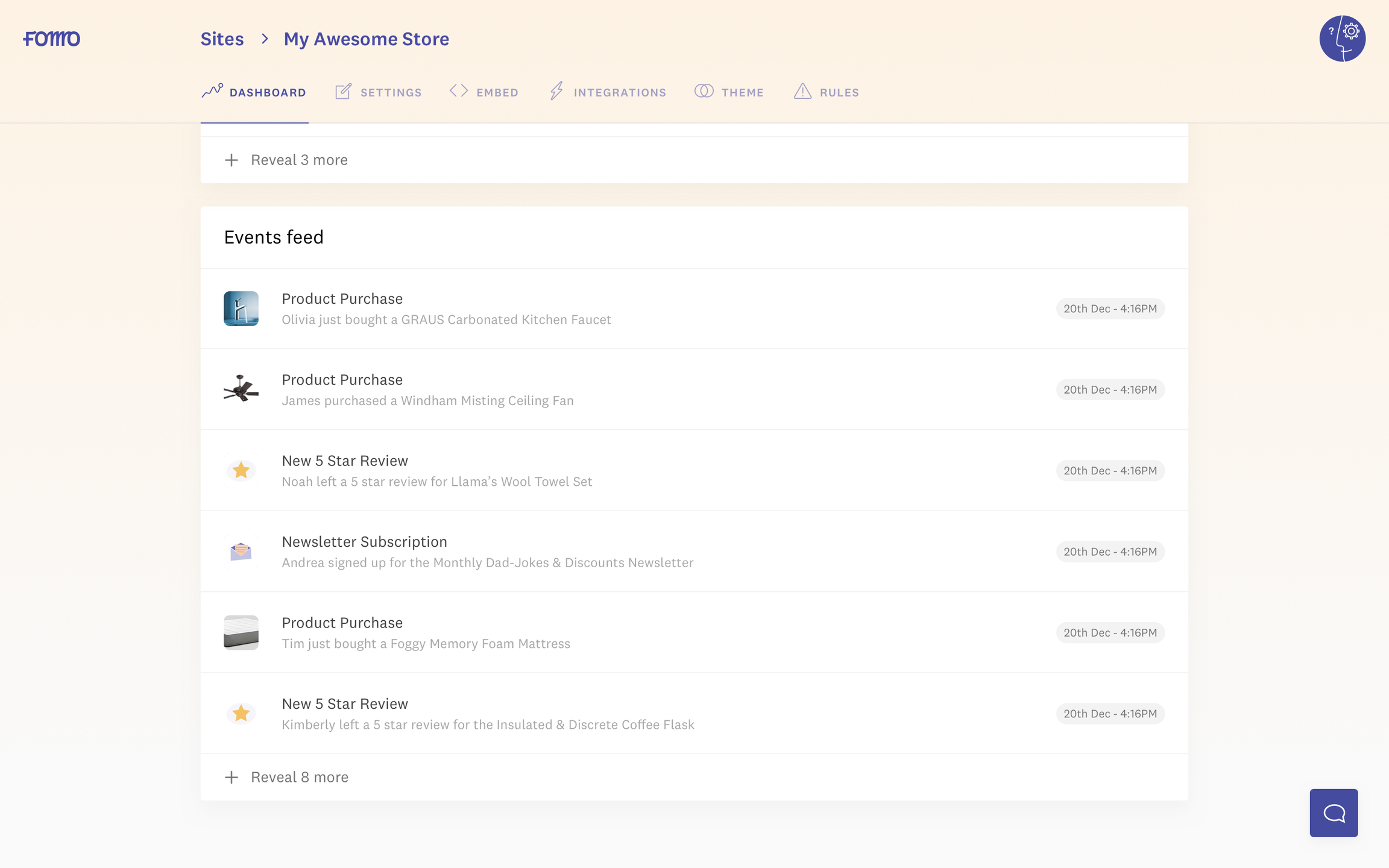Screen dimensions: 1389x868
Task: Click the kitchen faucet product thumbnail
Action: [x=241, y=309]
